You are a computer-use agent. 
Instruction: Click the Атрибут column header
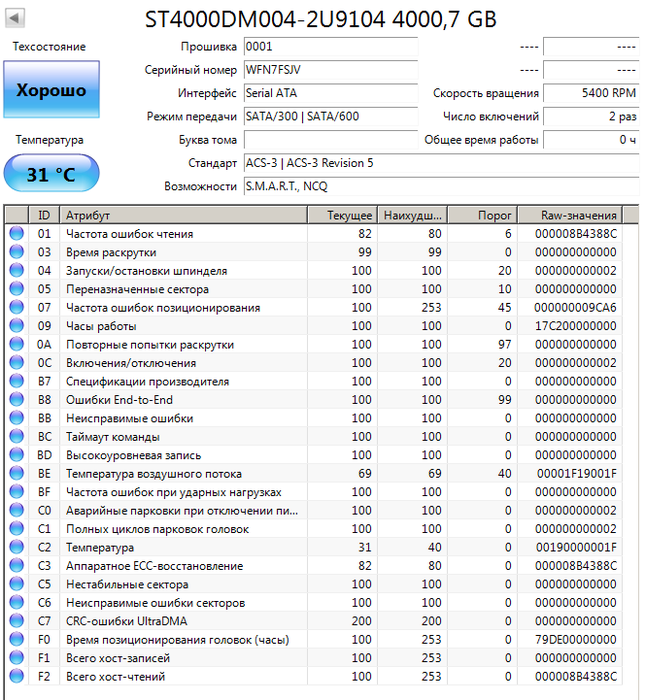[183, 215]
